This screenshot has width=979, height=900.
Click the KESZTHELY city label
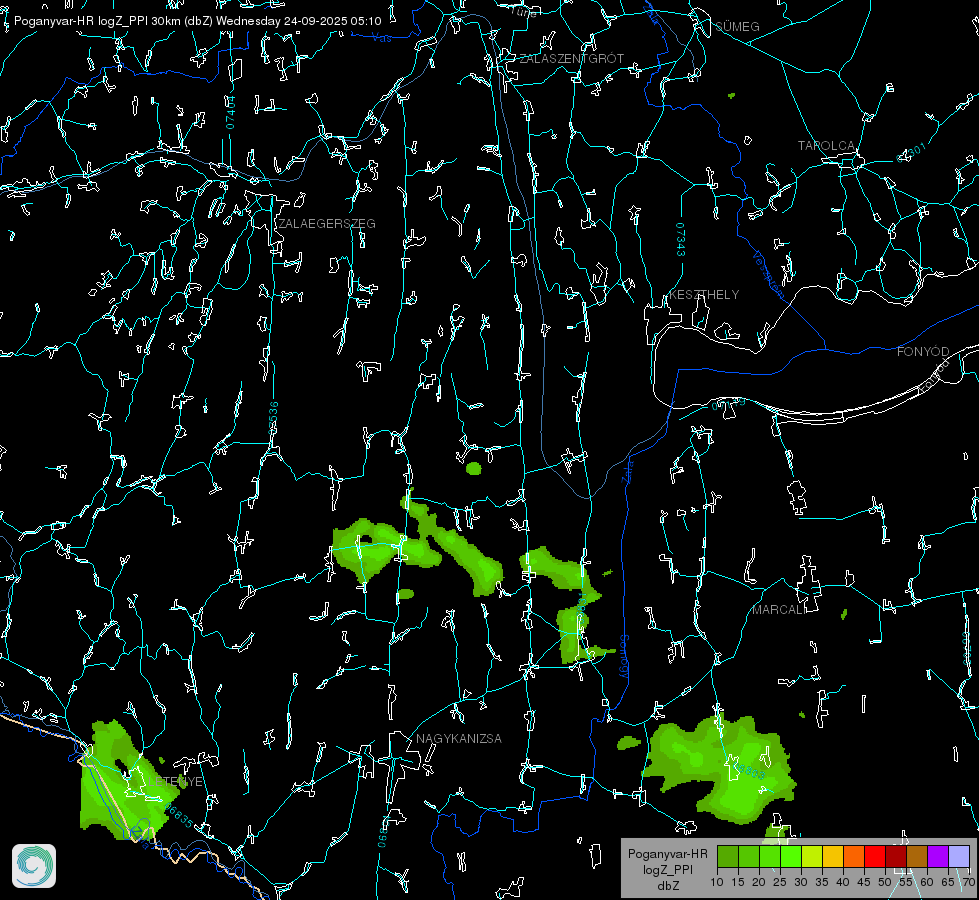pyautogui.click(x=704, y=294)
